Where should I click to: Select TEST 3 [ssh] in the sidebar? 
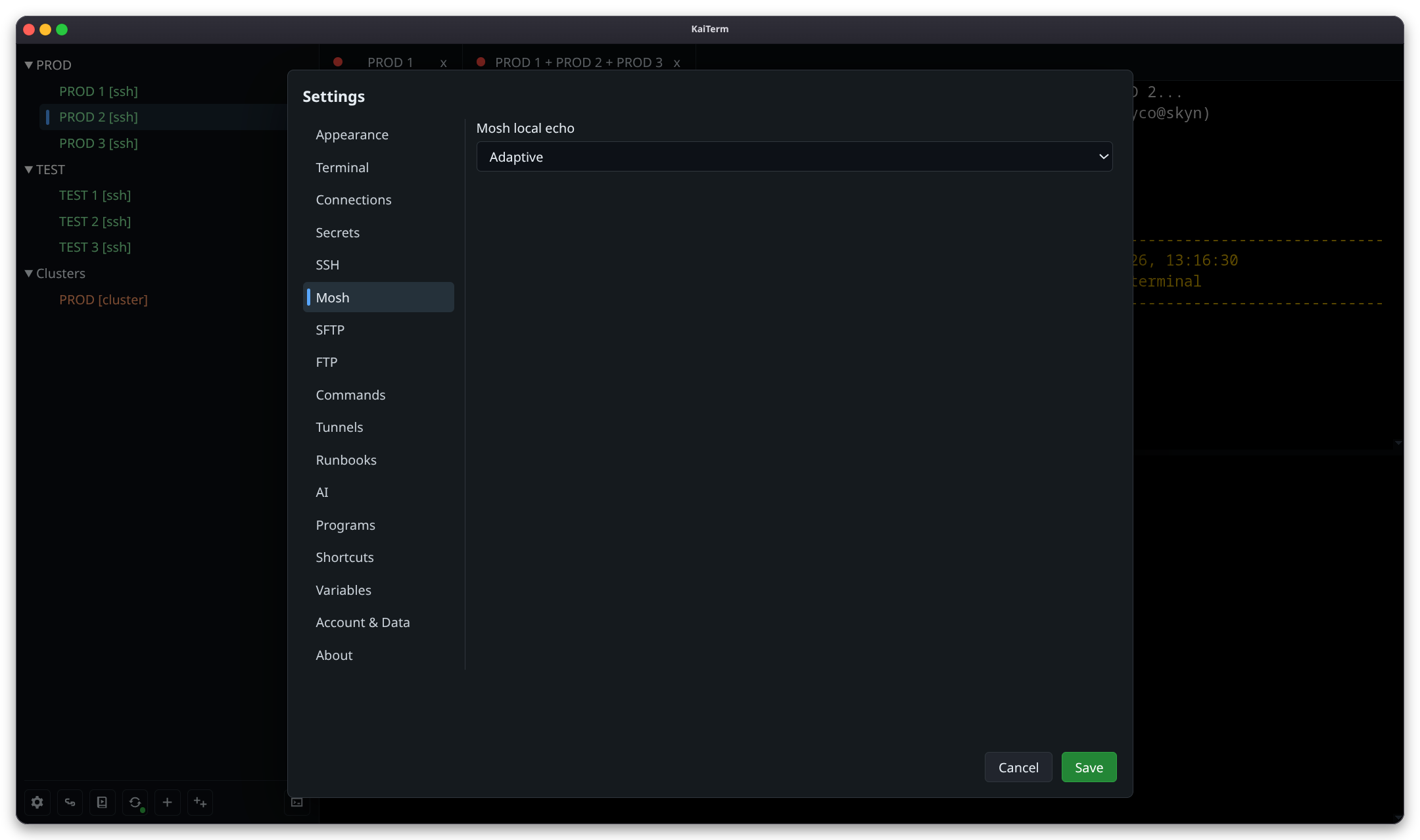point(95,247)
